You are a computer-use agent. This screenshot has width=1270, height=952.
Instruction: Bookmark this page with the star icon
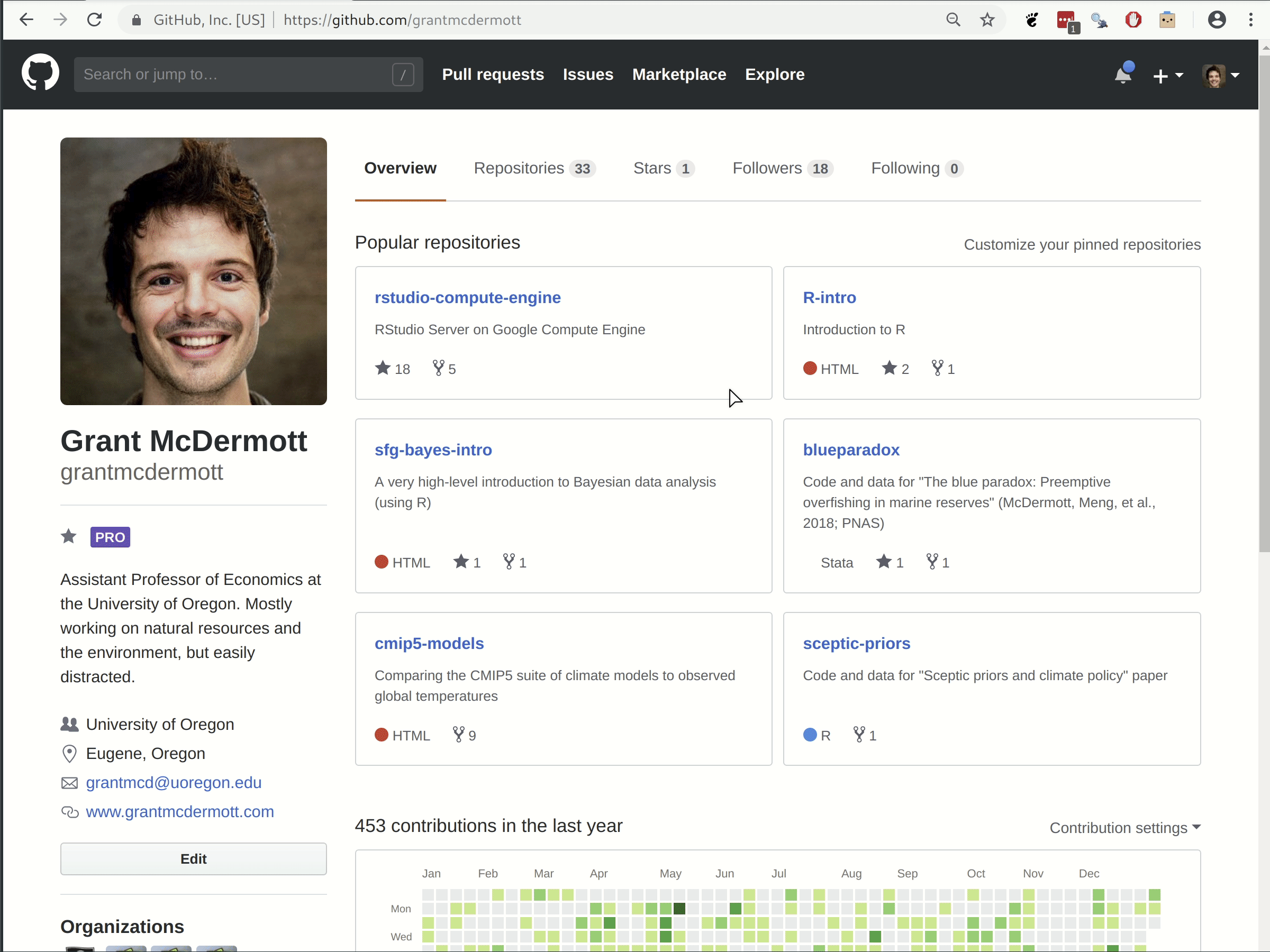pos(987,20)
